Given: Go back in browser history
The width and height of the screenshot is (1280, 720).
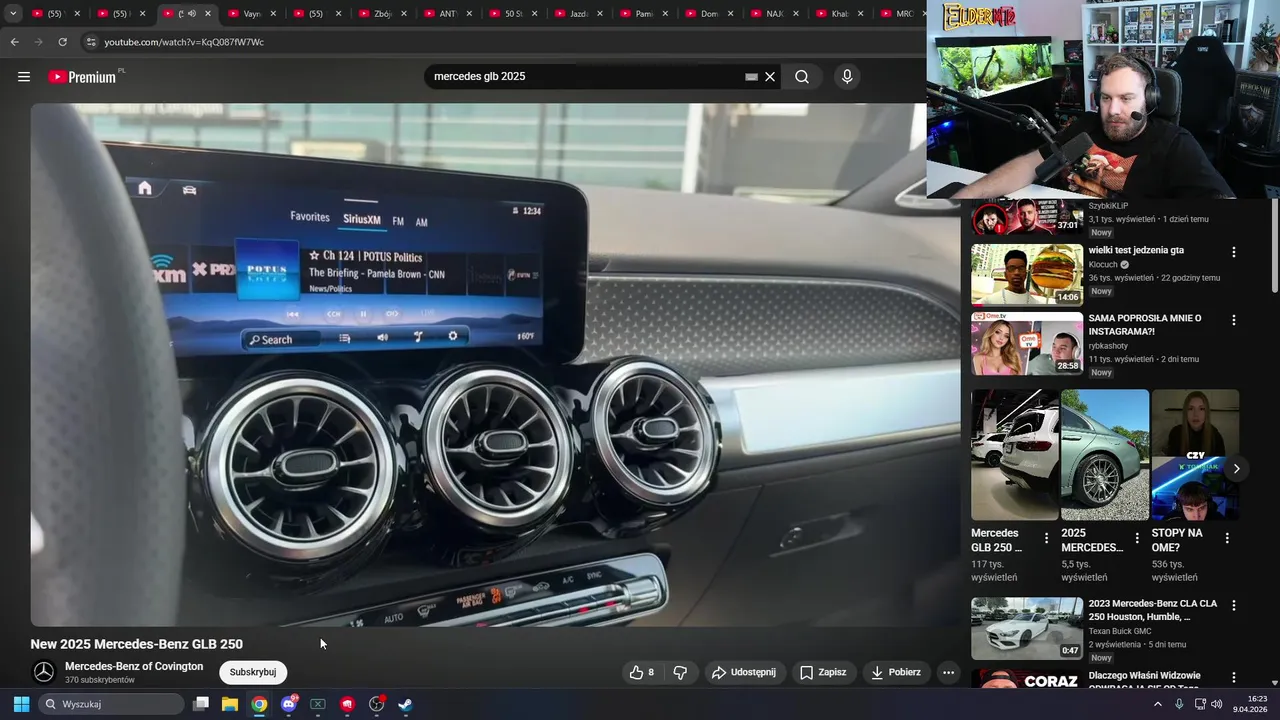Looking at the screenshot, I should coord(14,42).
